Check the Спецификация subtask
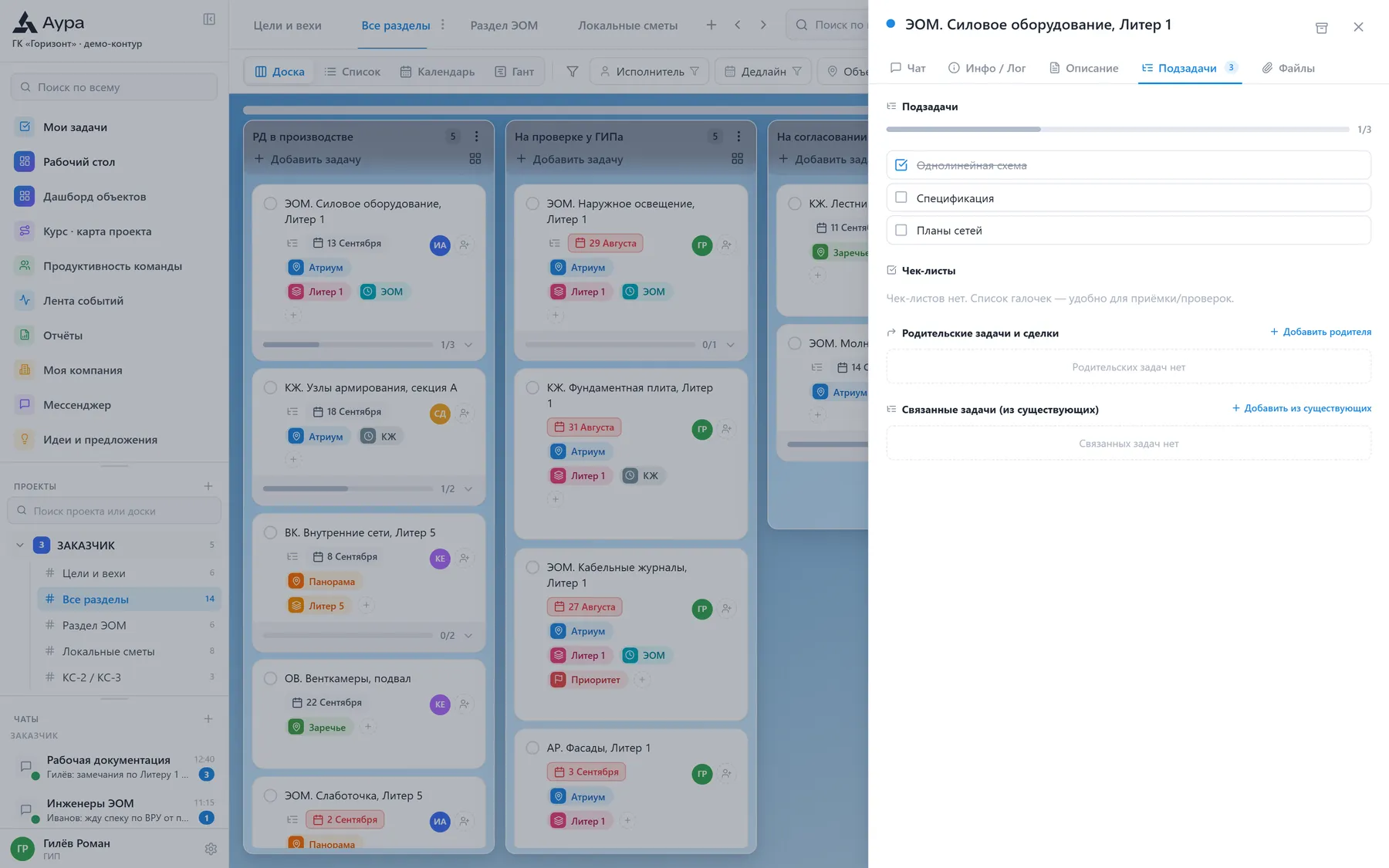 (901, 198)
